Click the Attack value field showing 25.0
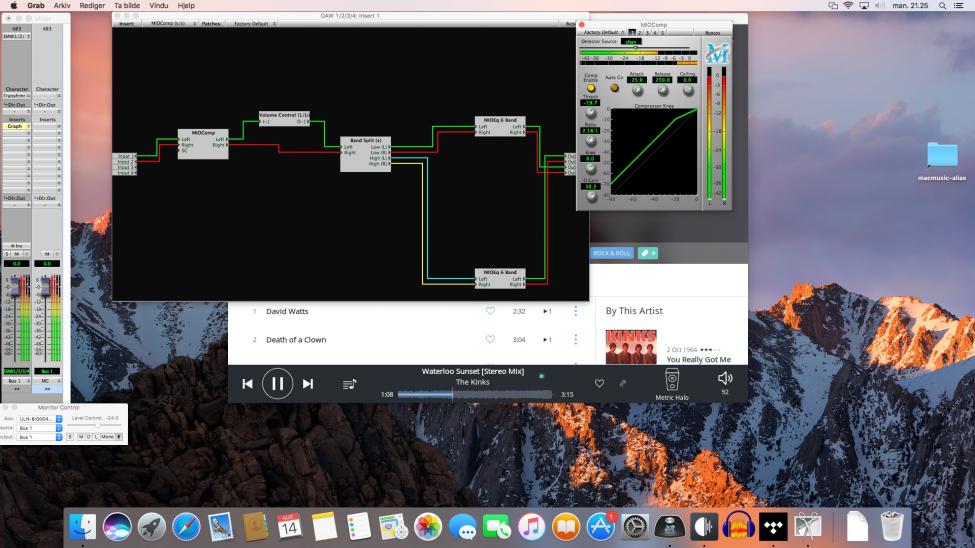Viewport: 975px width, 548px height. 637,80
